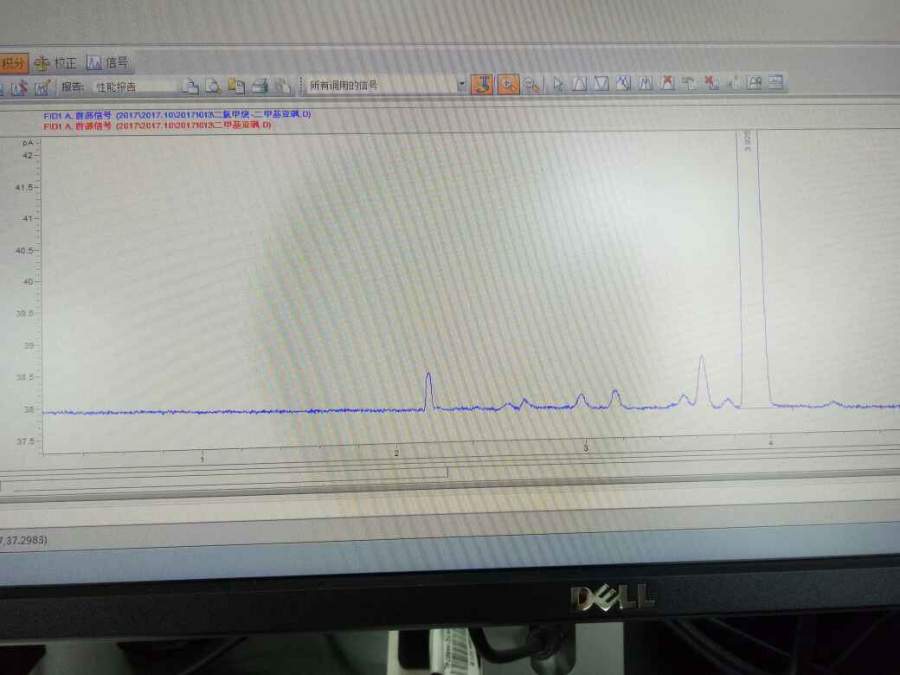Select the delete peak red X tool
This screenshot has width=900, height=675.
click(667, 83)
